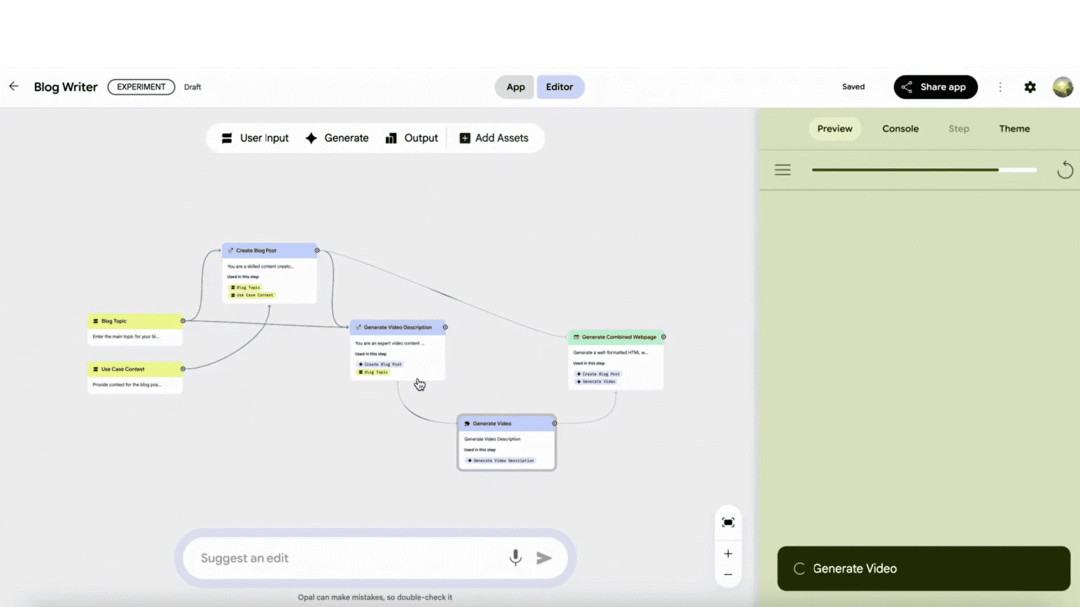Screen dimensions: 1080x607
Task: Click the Create Blog Post output port
Action: (317, 250)
